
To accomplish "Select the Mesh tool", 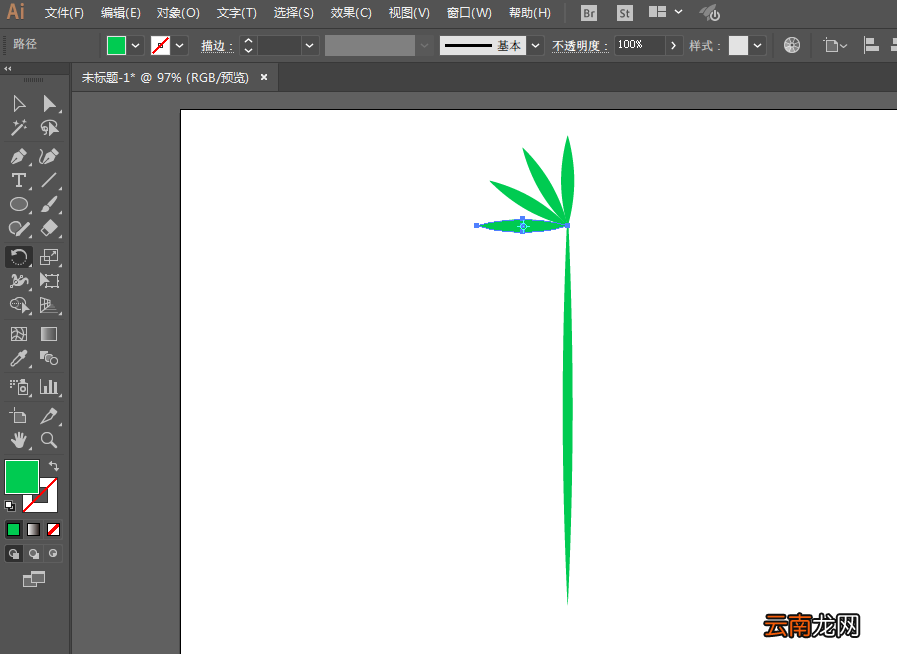I will tap(19, 334).
